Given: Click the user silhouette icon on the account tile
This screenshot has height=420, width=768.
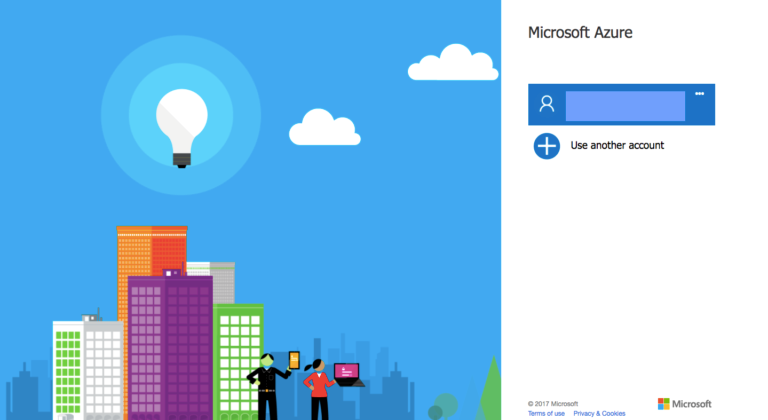Looking at the screenshot, I should [x=547, y=104].
